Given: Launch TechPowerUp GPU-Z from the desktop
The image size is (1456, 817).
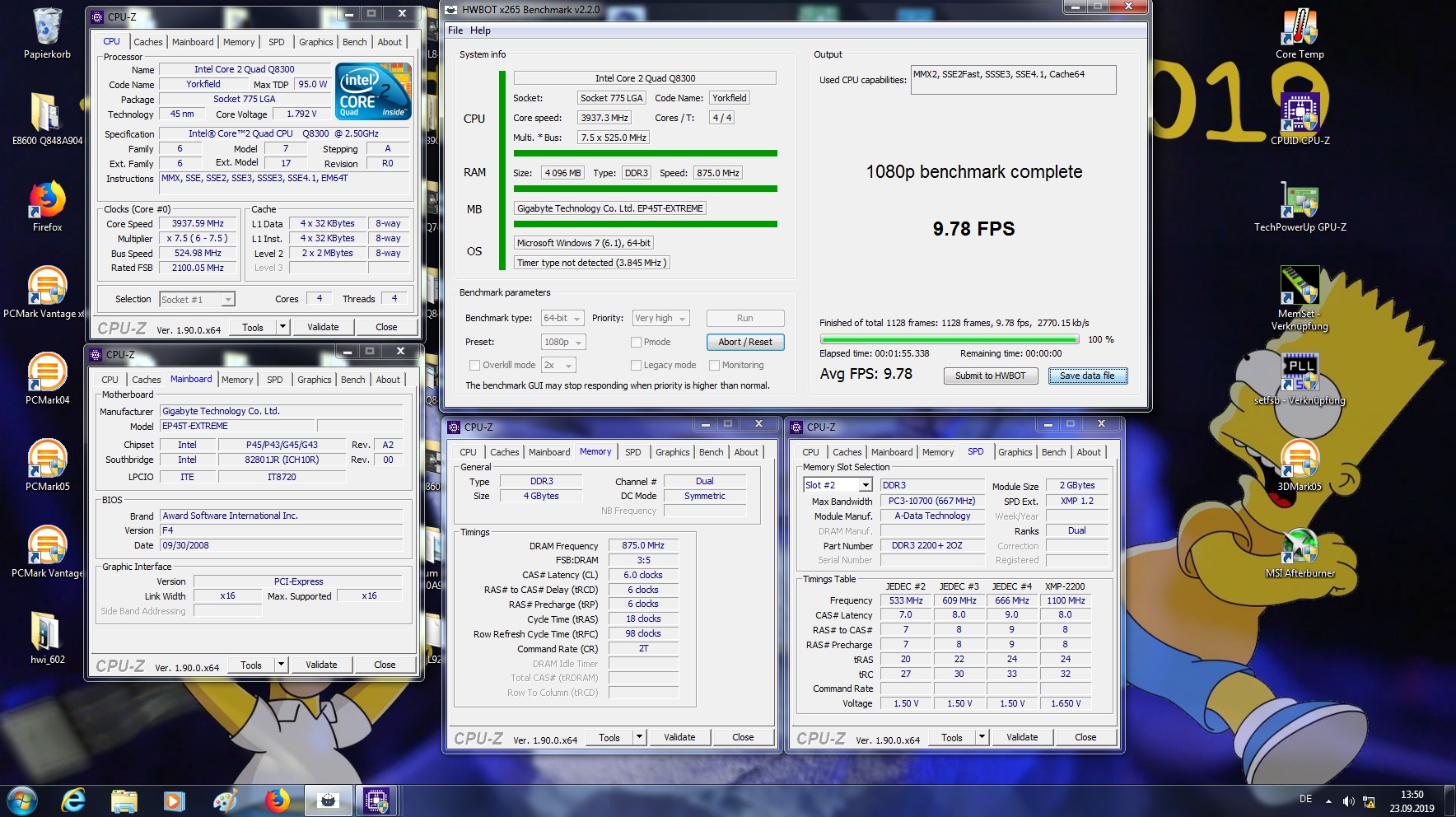Looking at the screenshot, I should [1300, 200].
